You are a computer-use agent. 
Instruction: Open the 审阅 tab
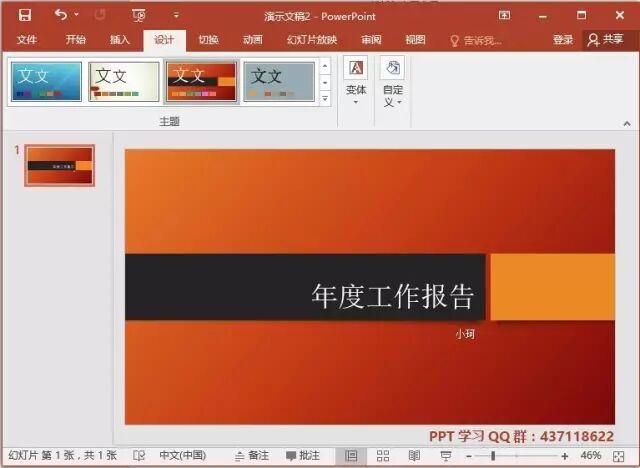coord(371,40)
